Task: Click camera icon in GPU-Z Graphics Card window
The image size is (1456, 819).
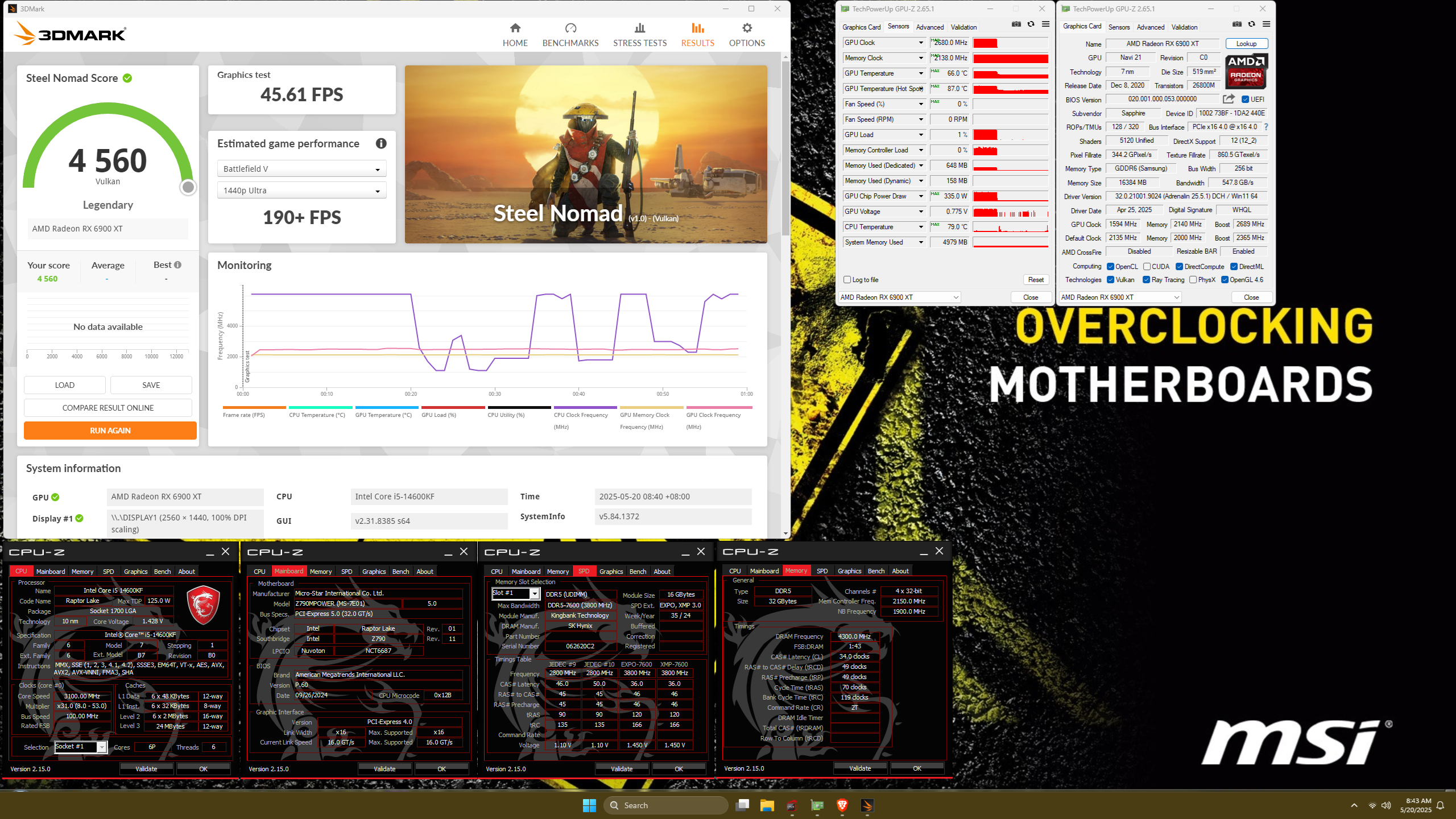Action: coord(1237,24)
